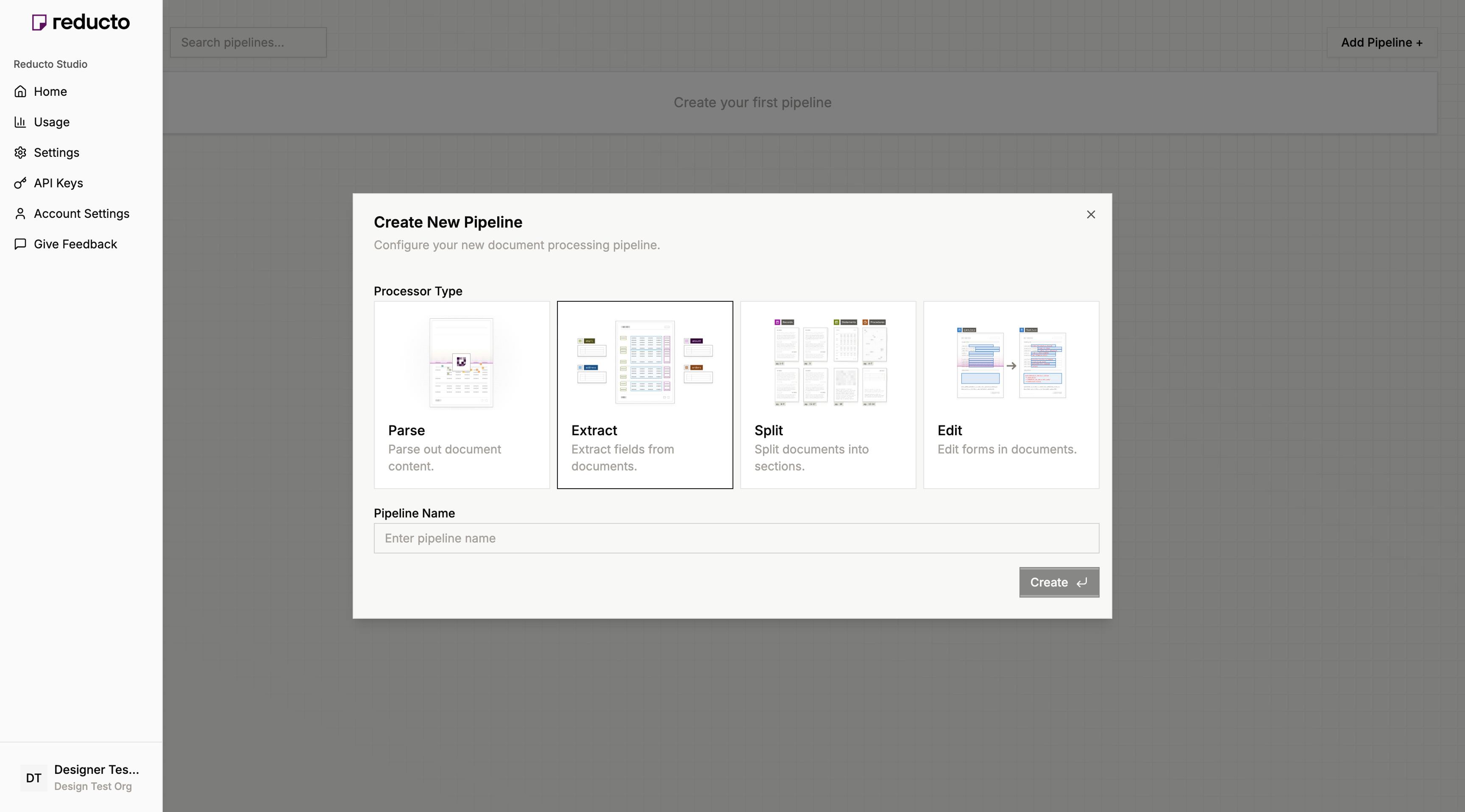Select the Extract processor type card
1465x812 pixels.
click(645, 395)
